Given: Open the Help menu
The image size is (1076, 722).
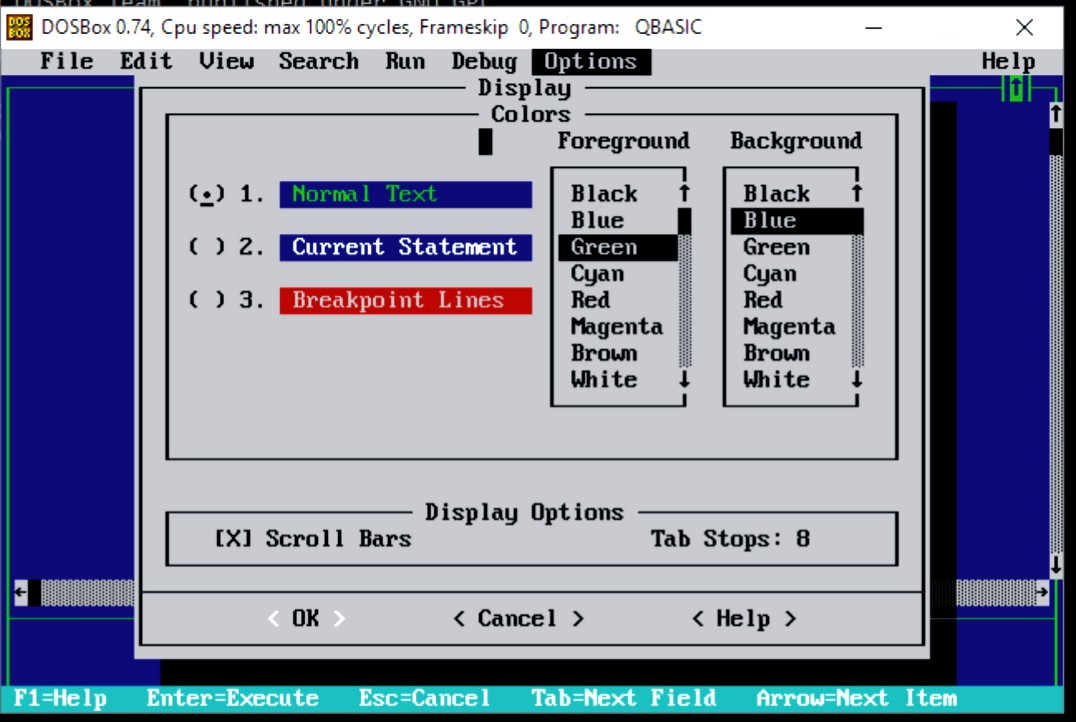Looking at the screenshot, I should tap(1008, 61).
